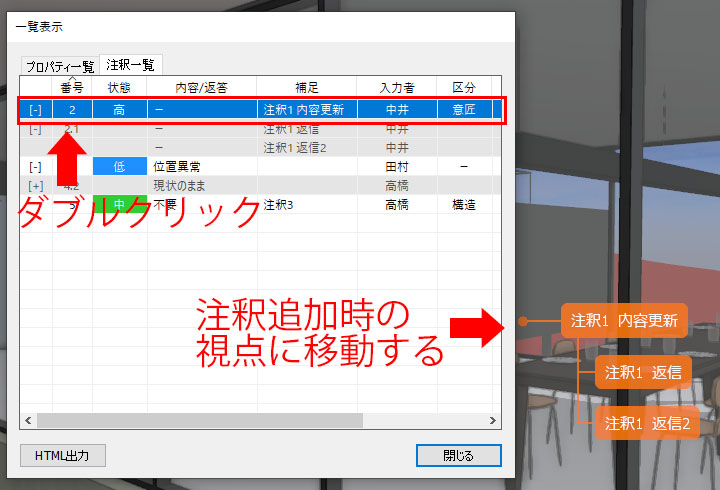
Task: Collapse the [-] expander on row 2.1
Action: tap(36, 129)
